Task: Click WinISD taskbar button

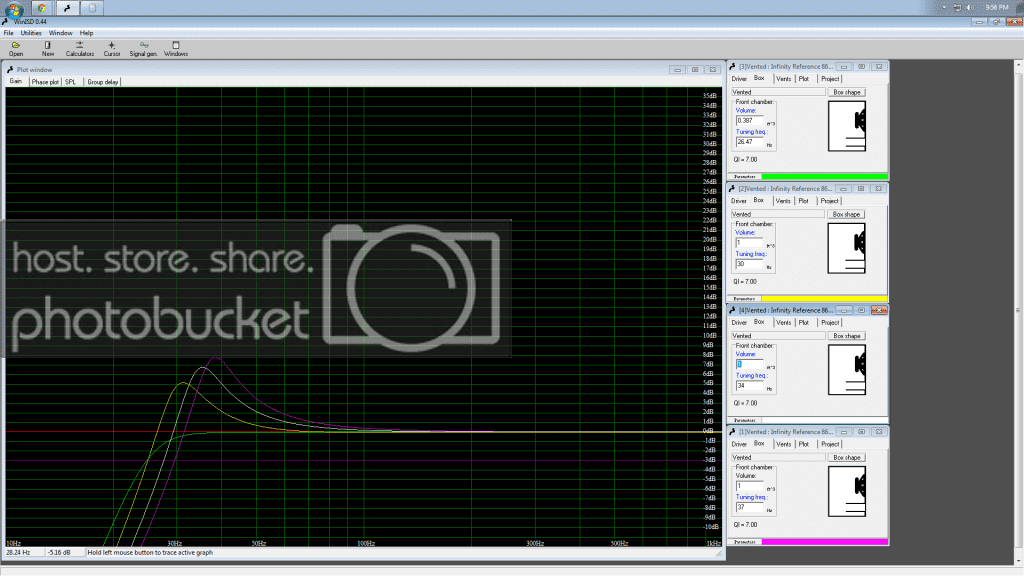Action: tap(67, 8)
